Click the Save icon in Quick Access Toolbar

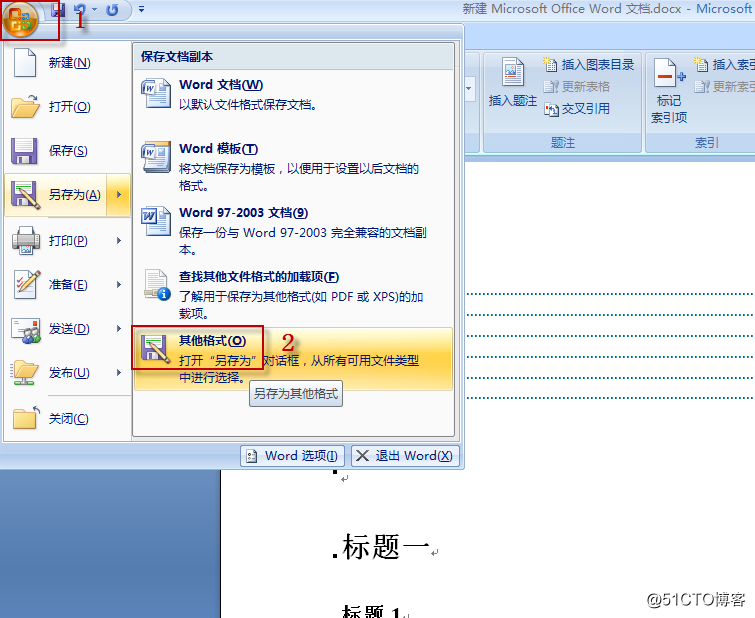[58, 9]
